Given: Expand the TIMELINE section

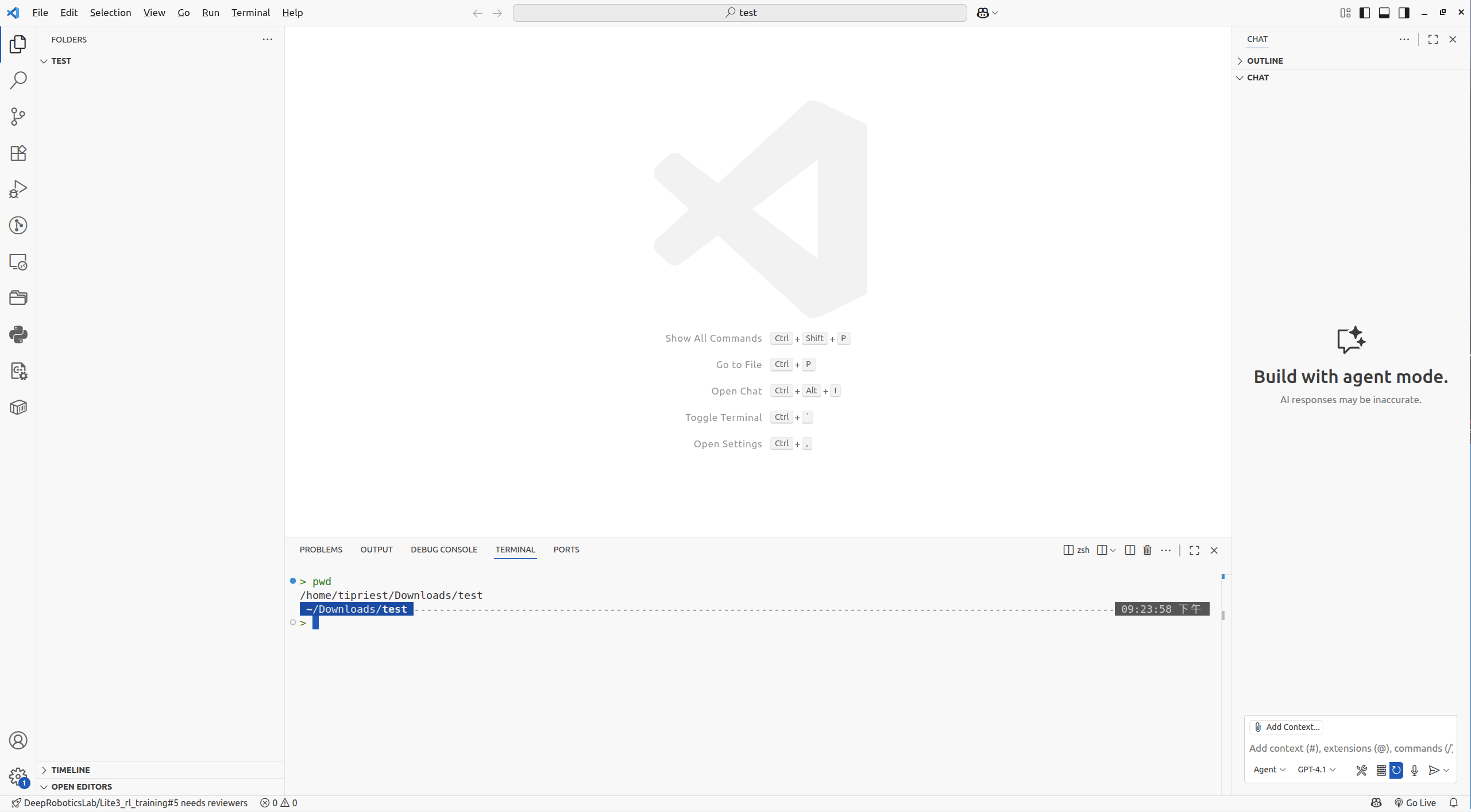Looking at the screenshot, I should [44, 770].
